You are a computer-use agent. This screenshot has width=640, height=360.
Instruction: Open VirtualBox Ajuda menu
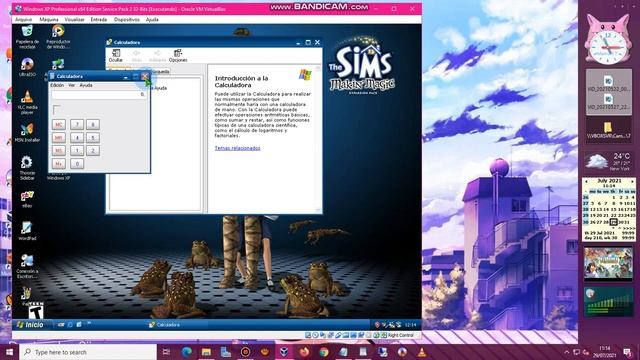tap(152, 20)
